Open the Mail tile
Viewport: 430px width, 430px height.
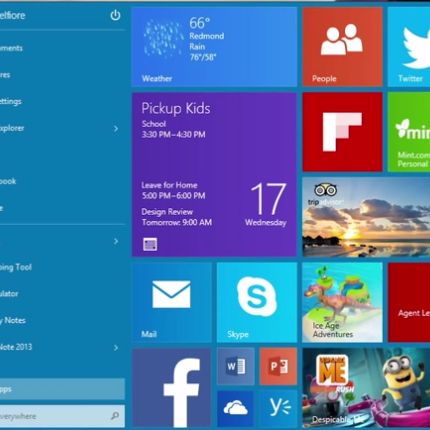pos(172,302)
